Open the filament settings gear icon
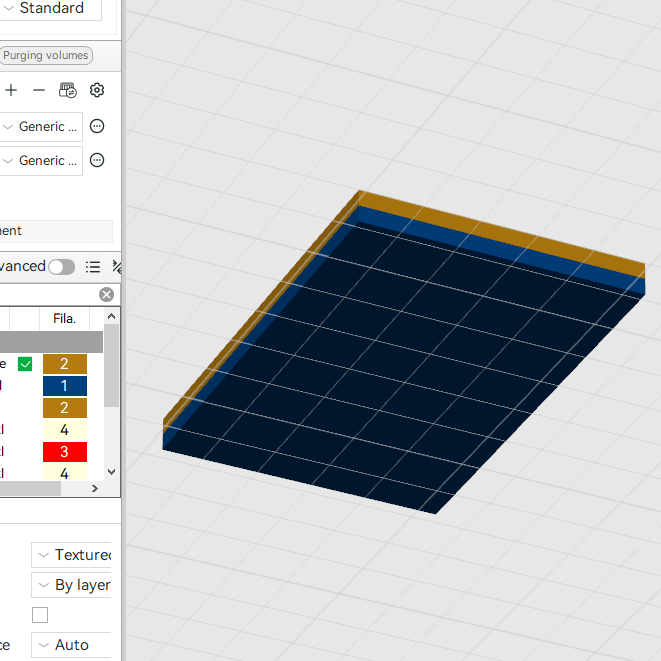The height and width of the screenshot is (661, 661). click(x=97, y=90)
